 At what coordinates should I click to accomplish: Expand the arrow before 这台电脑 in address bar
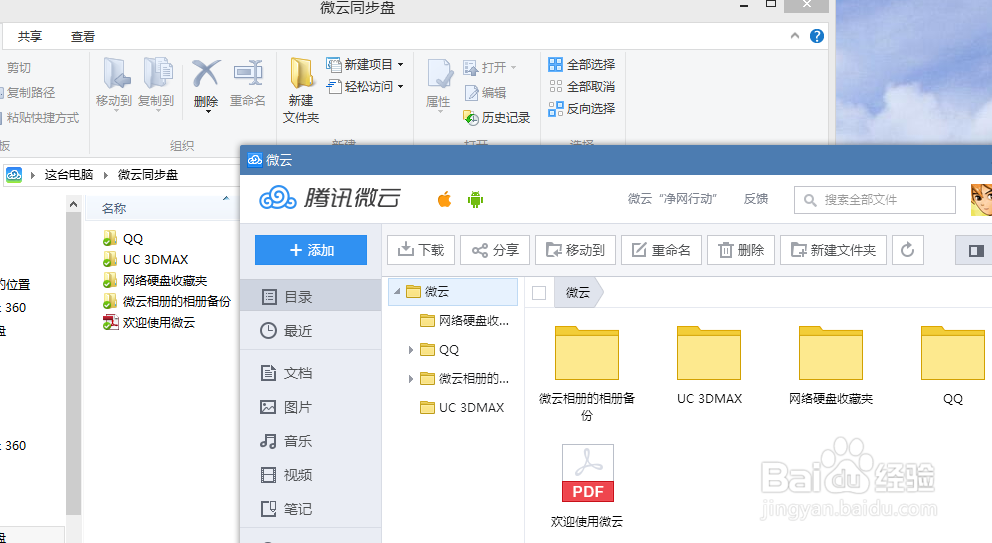(x=33, y=175)
